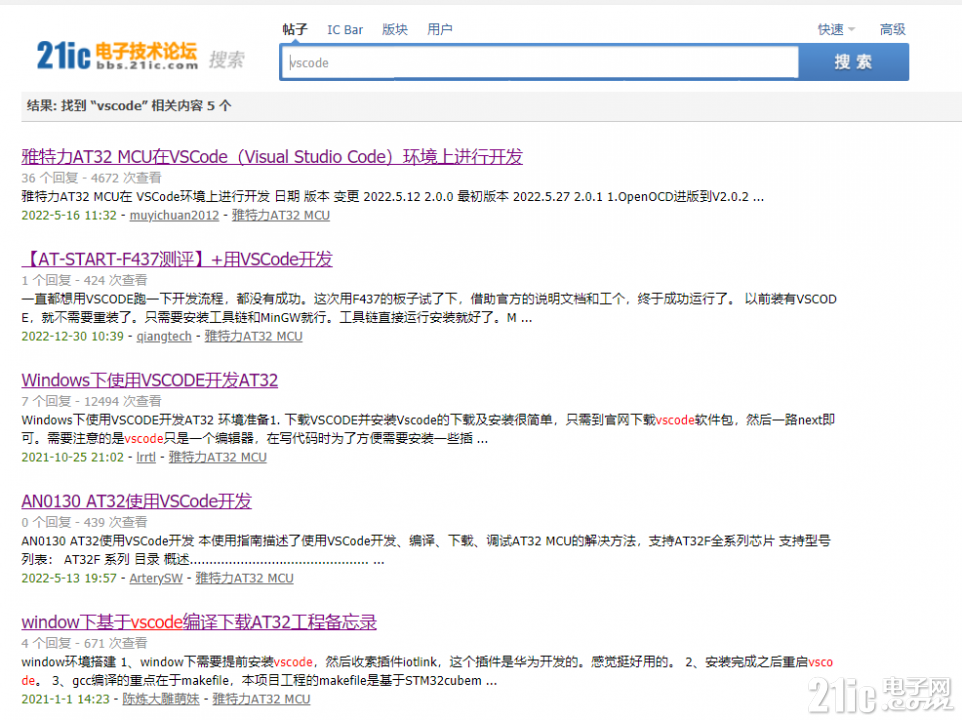Switch to the 用户 tab
The image size is (962, 720).
(440, 29)
